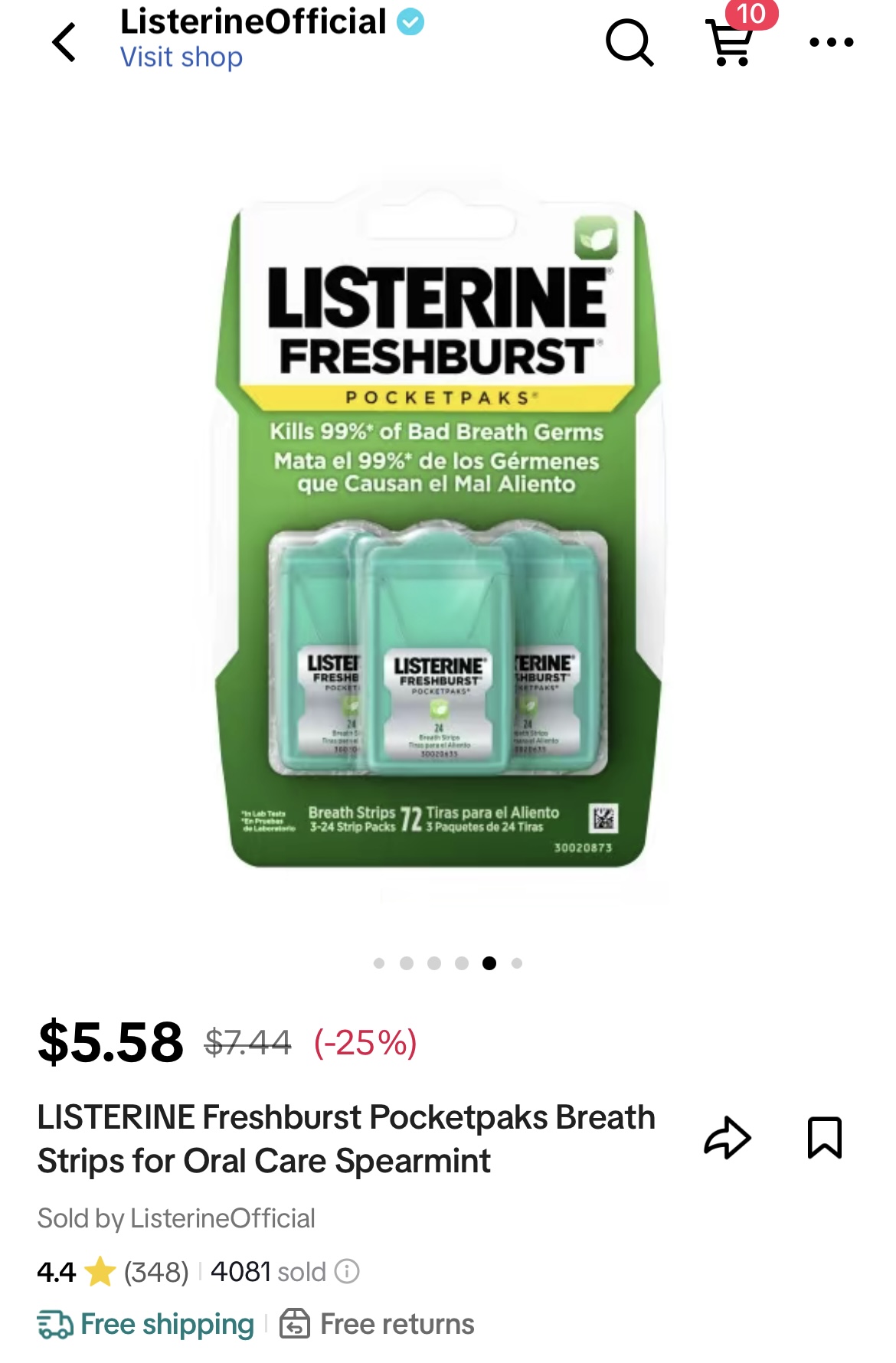Screen dimensions: 896x1363
Task: Tap the ListerineOfficial shop name header
Action: click(x=253, y=21)
